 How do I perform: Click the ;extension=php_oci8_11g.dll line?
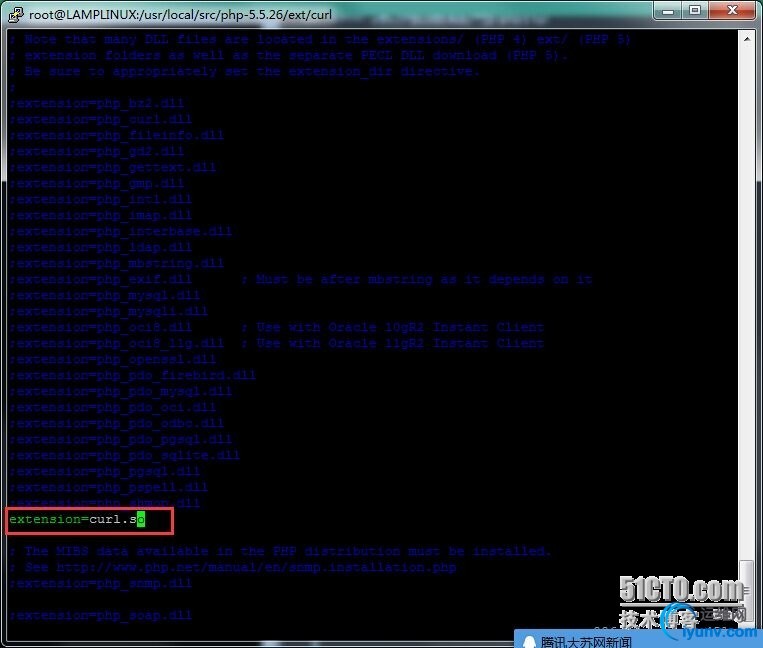(x=116, y=343)
